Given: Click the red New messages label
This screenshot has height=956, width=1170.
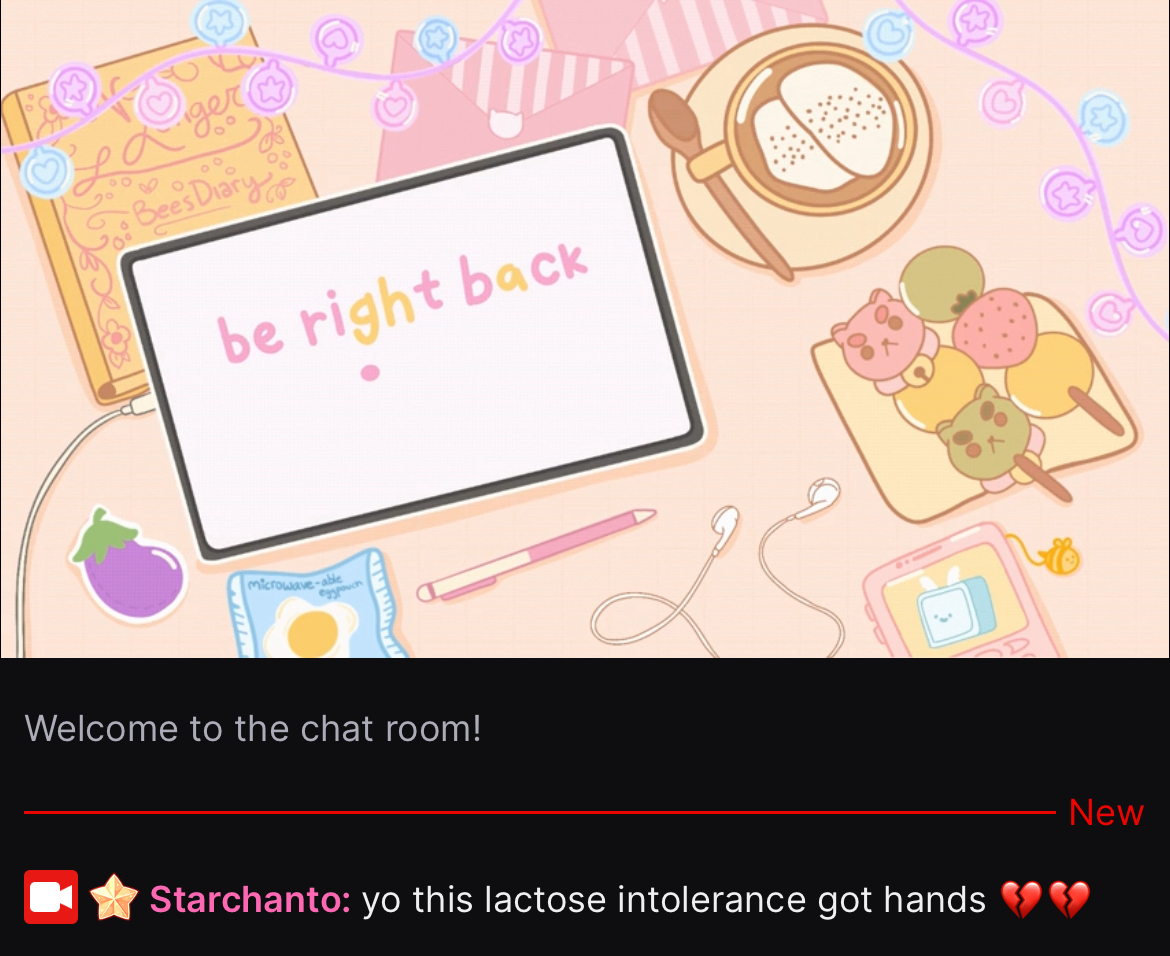Looking at the screenshot, I should pos(1106,812).
